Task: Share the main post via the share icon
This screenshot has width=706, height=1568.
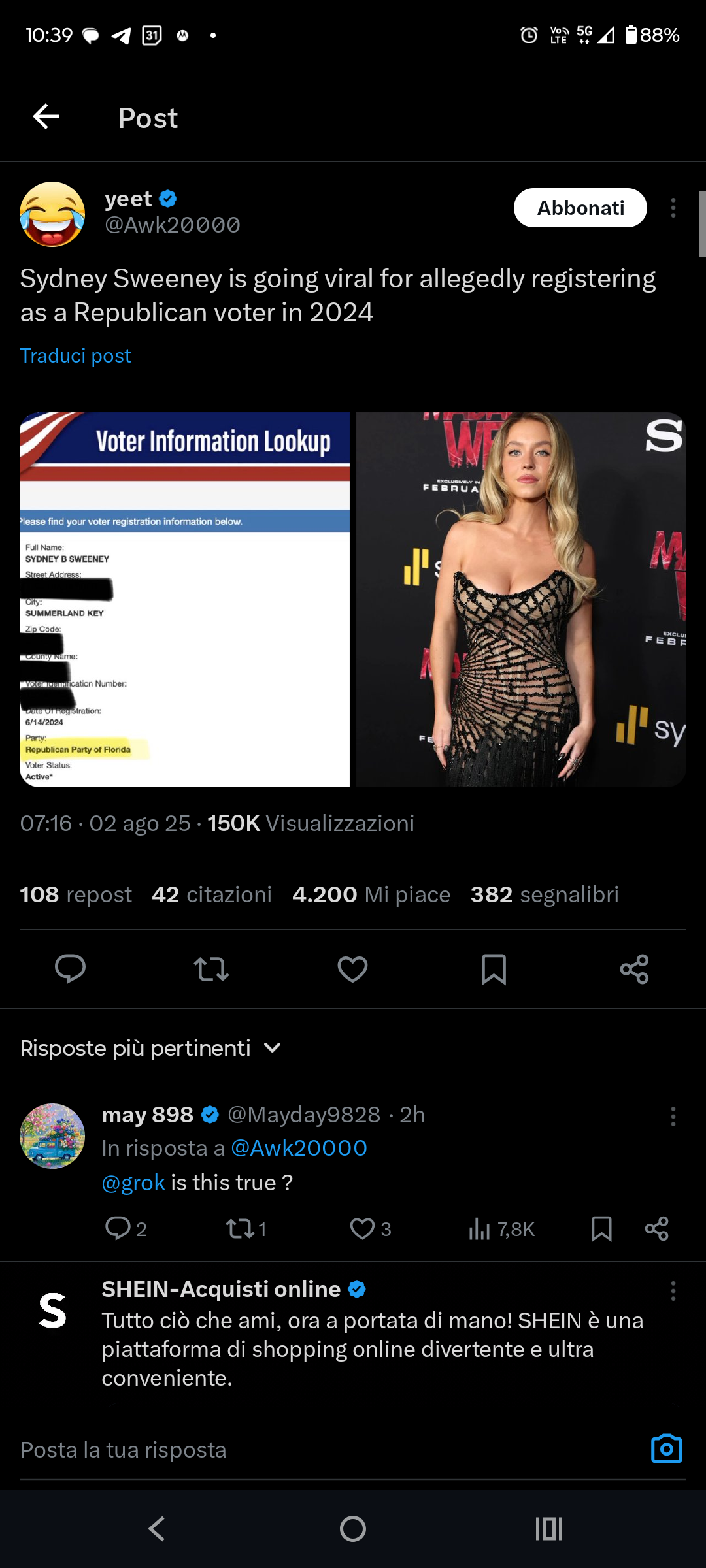Action: [x=634, y=969]
